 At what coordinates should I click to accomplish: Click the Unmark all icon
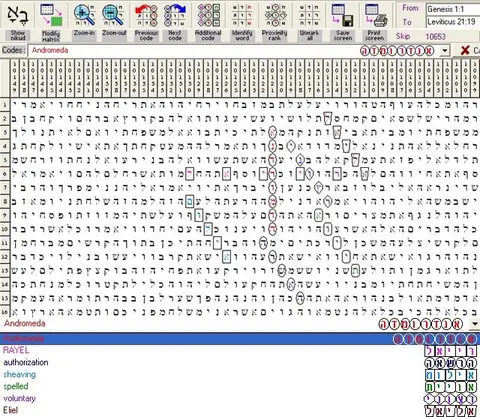pyautogui.click(x=309, y=15)
